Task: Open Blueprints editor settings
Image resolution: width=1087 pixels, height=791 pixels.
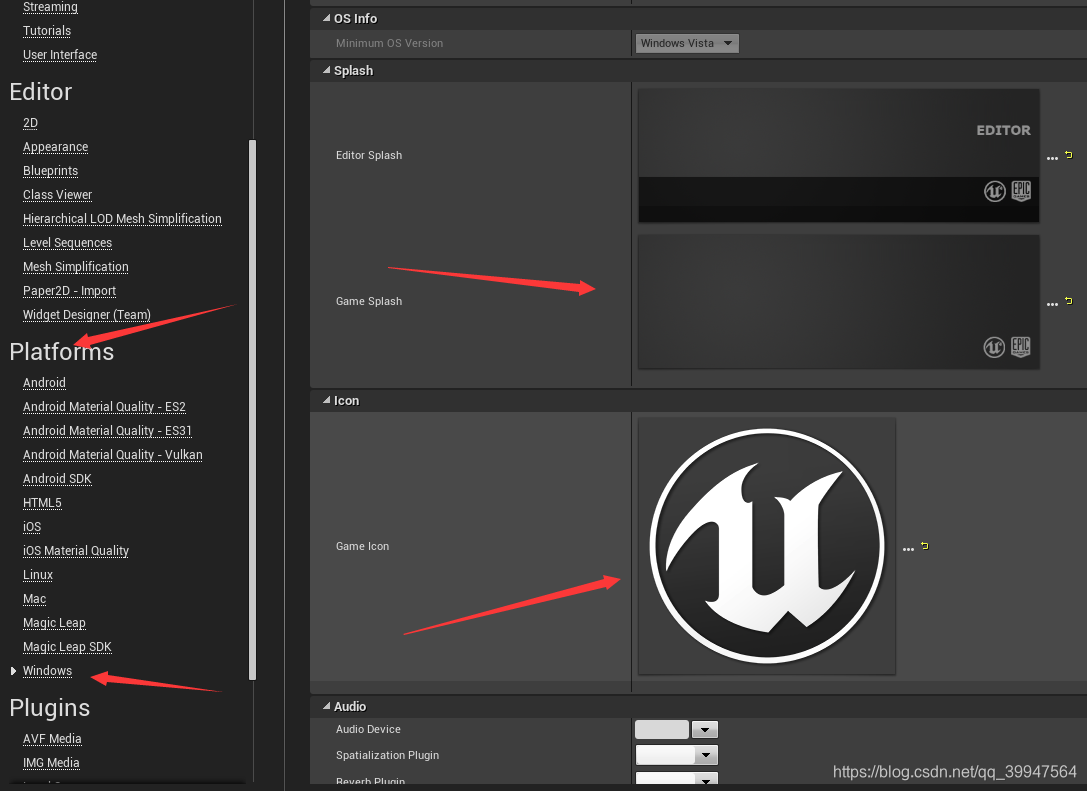Action: click(50, 171)
